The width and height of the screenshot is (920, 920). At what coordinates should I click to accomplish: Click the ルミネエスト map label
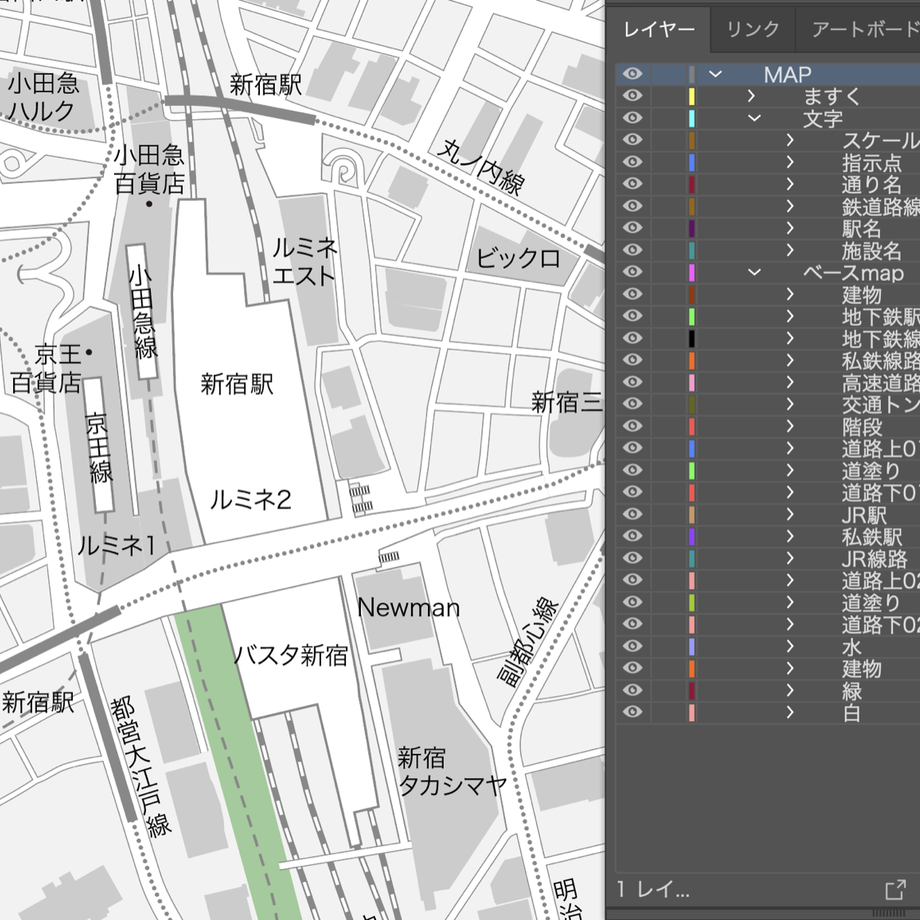(305, 262)
